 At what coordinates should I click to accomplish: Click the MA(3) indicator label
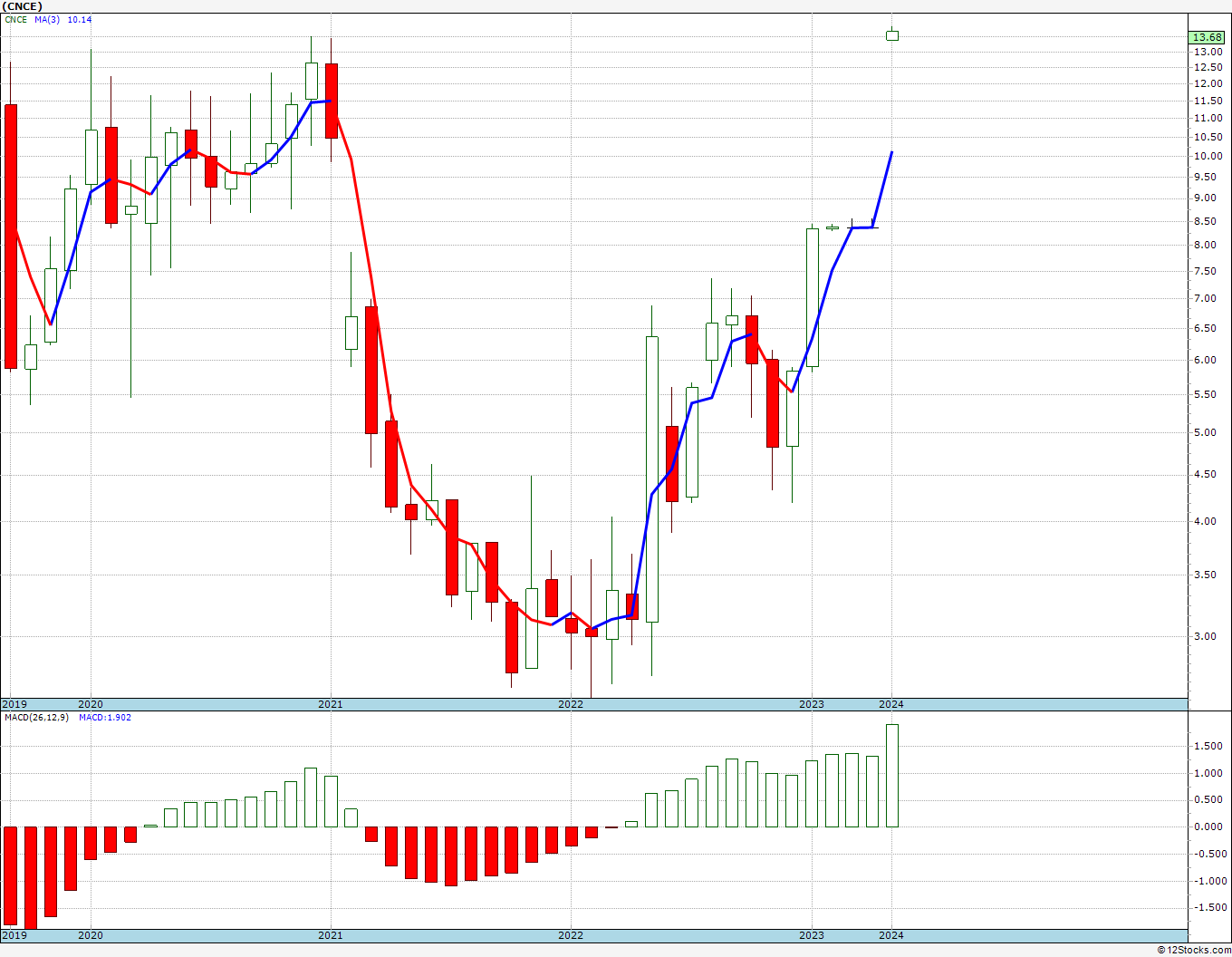[x=46, y=20]
